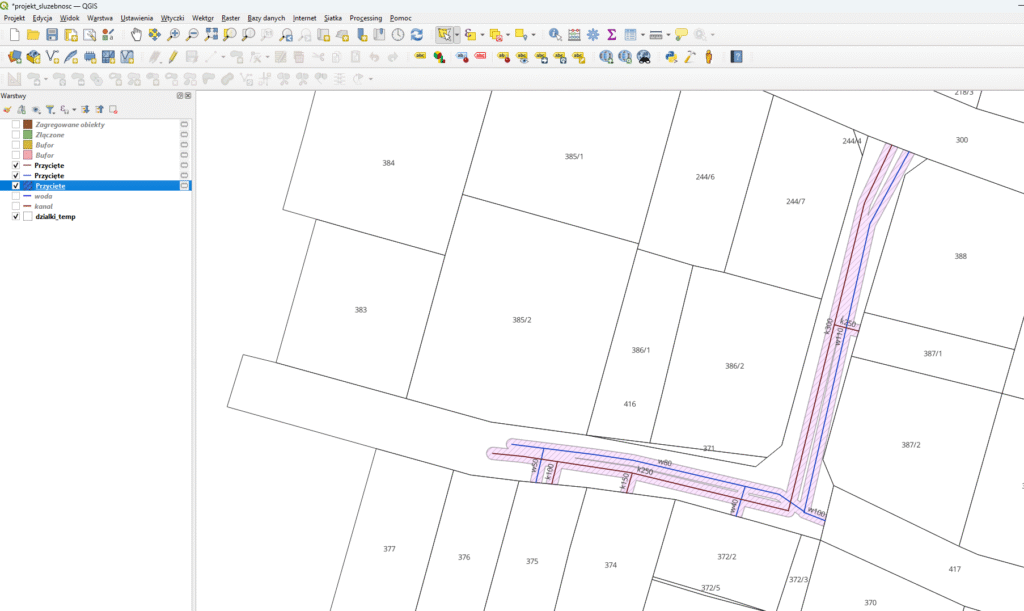1024x611 pixels.
Task: Enable the Zagregowane obiekty layer checkbox
Action: pos(16,125)
